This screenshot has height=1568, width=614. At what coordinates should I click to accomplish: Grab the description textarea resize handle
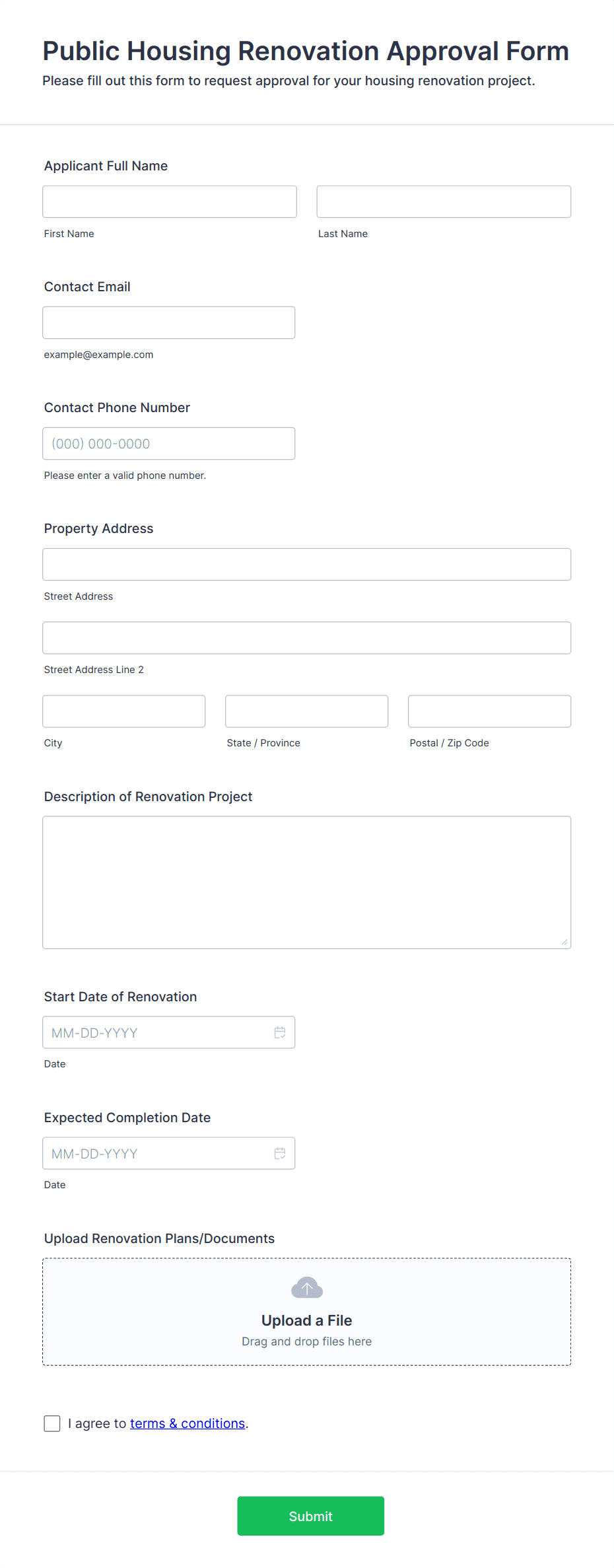[564, 943]
